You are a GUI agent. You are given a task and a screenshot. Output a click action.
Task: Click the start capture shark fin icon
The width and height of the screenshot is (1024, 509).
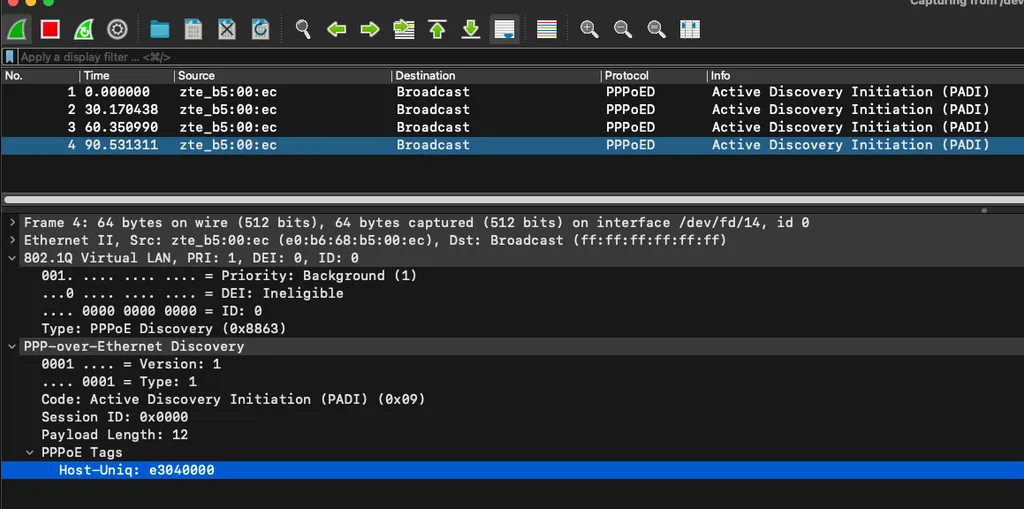tap(17, 29)
